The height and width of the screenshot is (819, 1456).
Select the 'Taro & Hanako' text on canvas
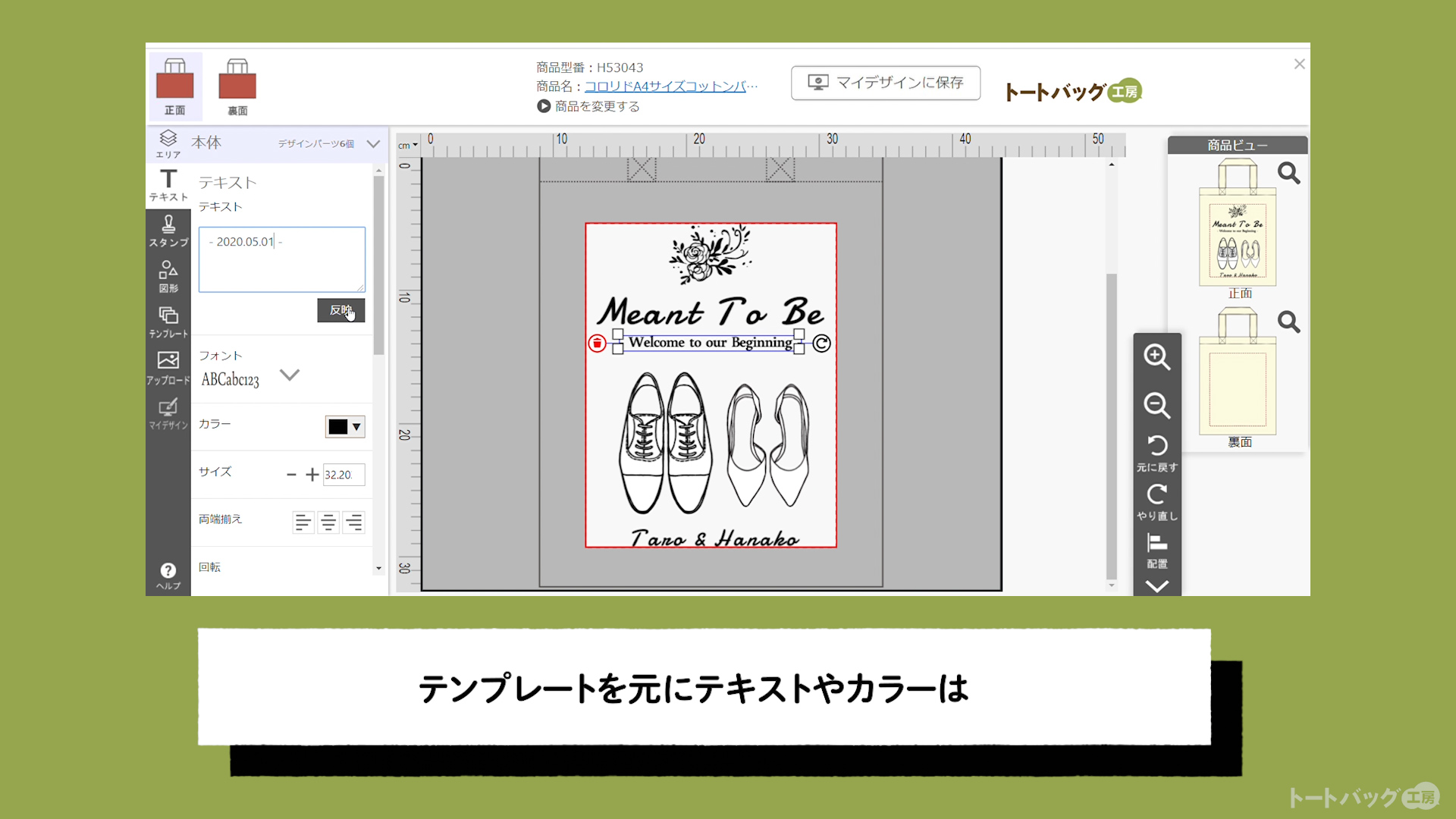[714, 538]
